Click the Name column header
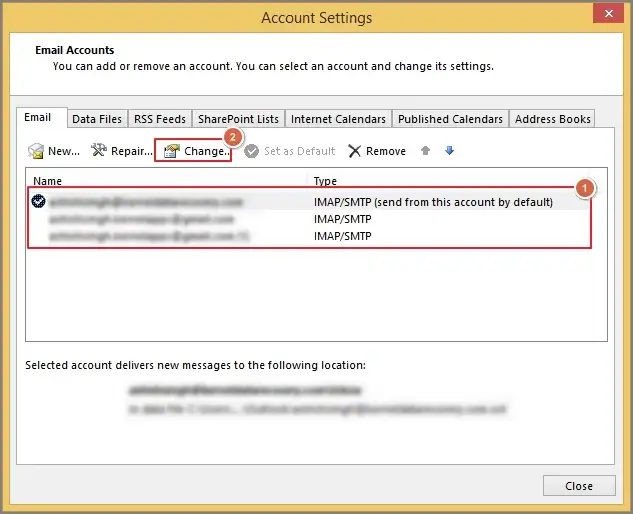Viewport: 633px width, 514px height. click(x=48, y=181)
